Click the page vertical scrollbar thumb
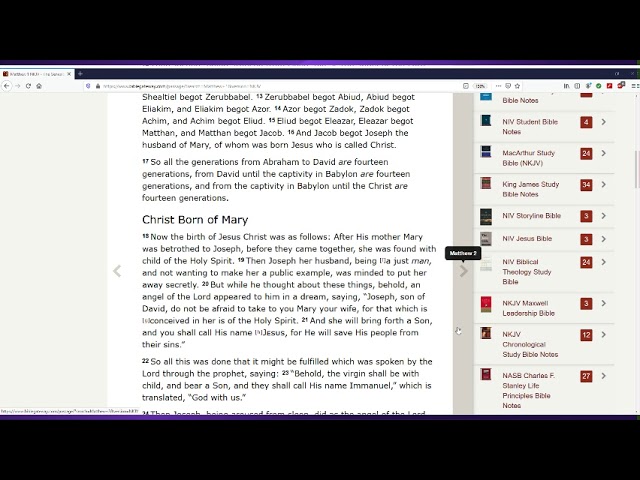 click(636, 169)
